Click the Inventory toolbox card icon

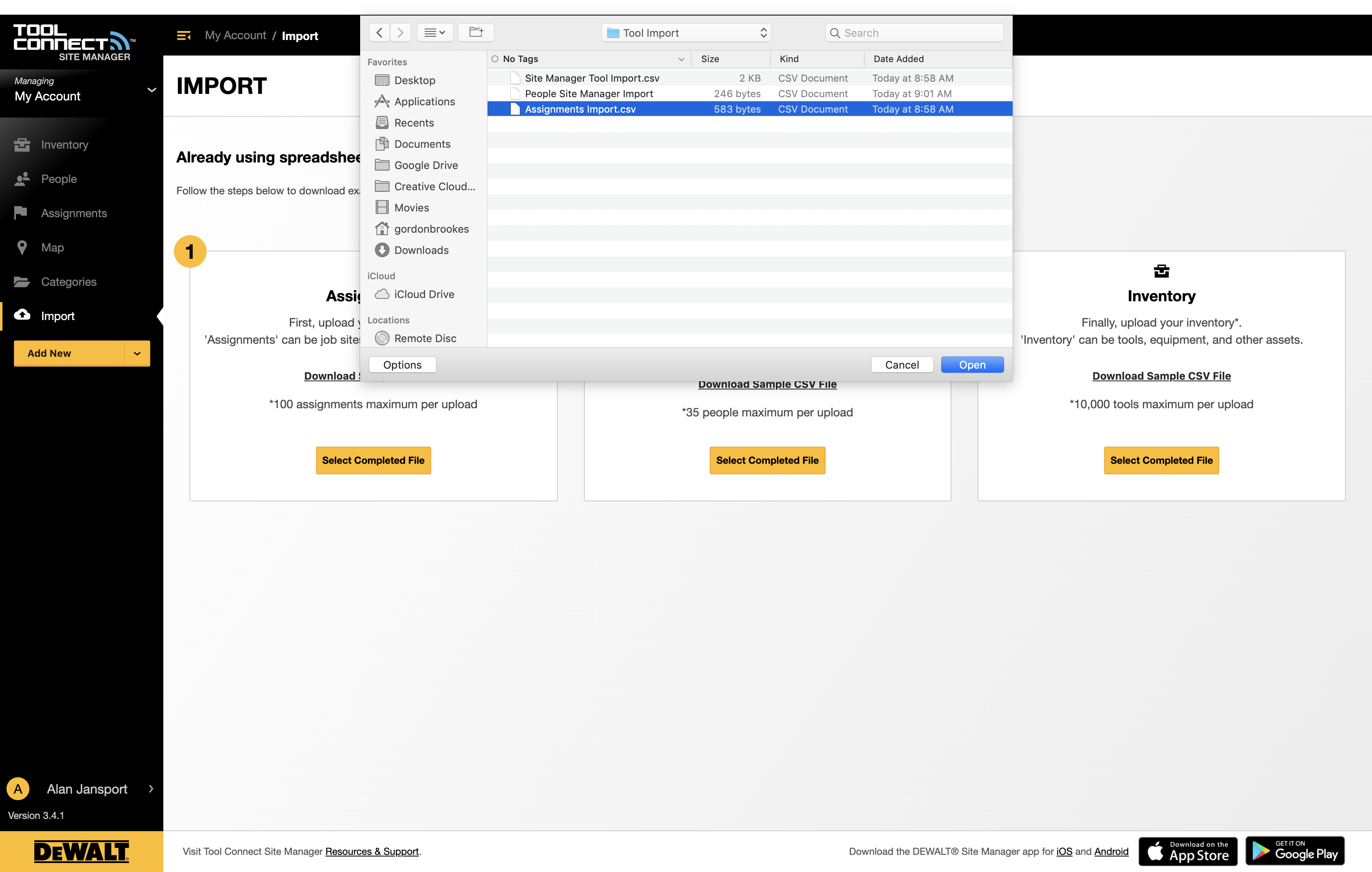[x=1161, y=271]
